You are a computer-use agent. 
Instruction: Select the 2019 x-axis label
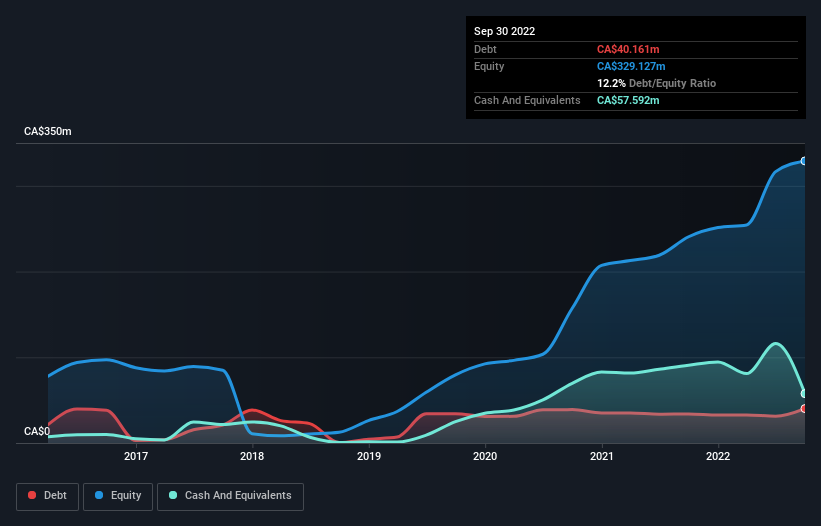click(369, 456)
